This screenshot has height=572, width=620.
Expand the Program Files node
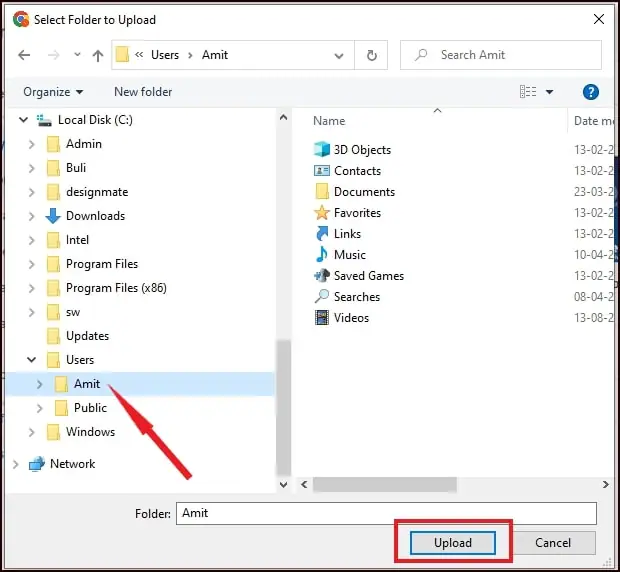pos(32,264)
